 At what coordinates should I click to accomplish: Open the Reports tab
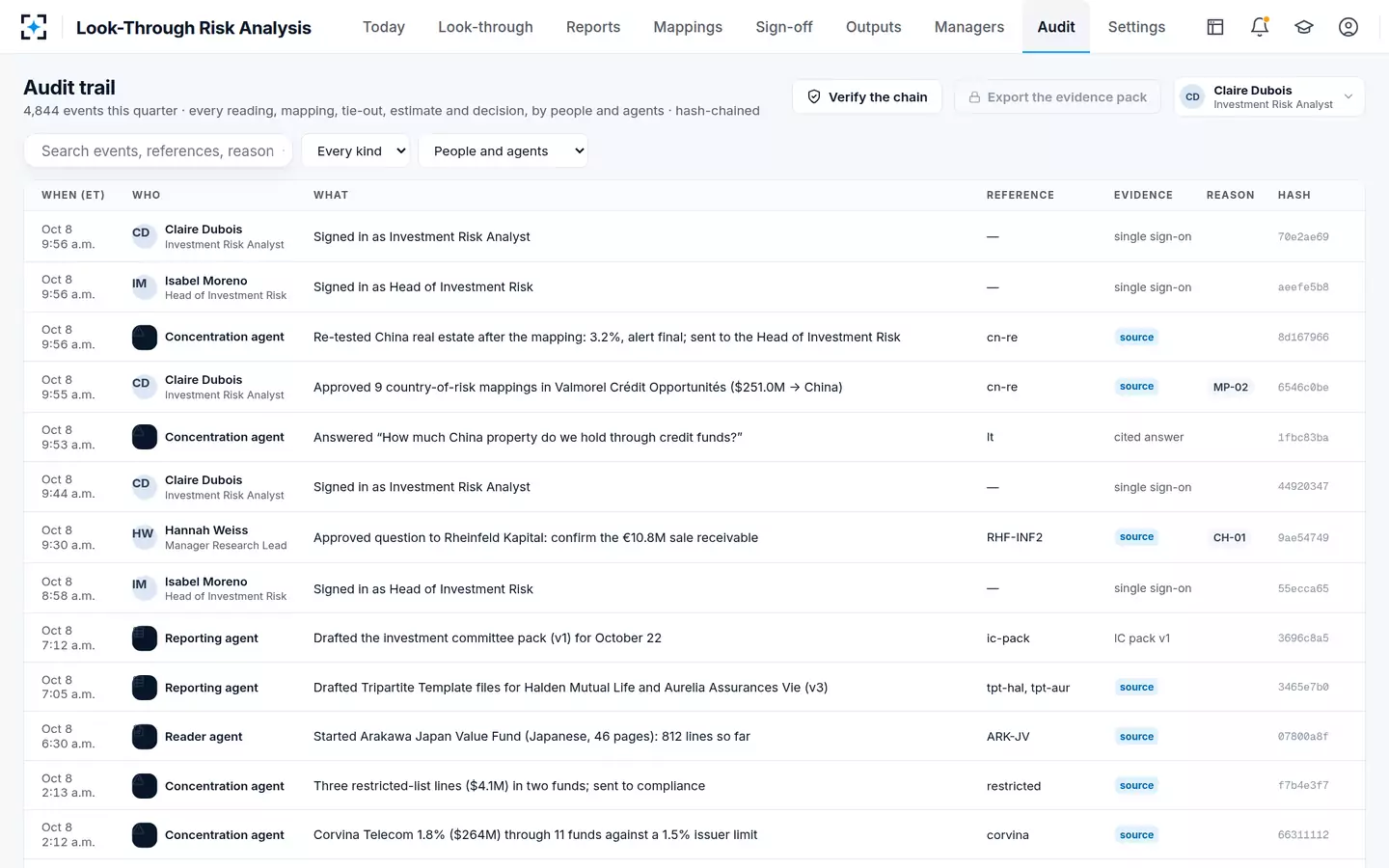click(593, 27)
